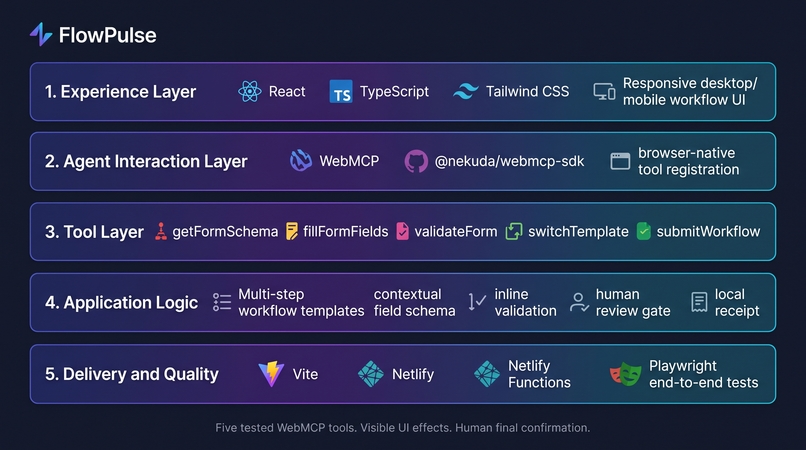Click 'browser-native tool registration' text

pos(688,161)
